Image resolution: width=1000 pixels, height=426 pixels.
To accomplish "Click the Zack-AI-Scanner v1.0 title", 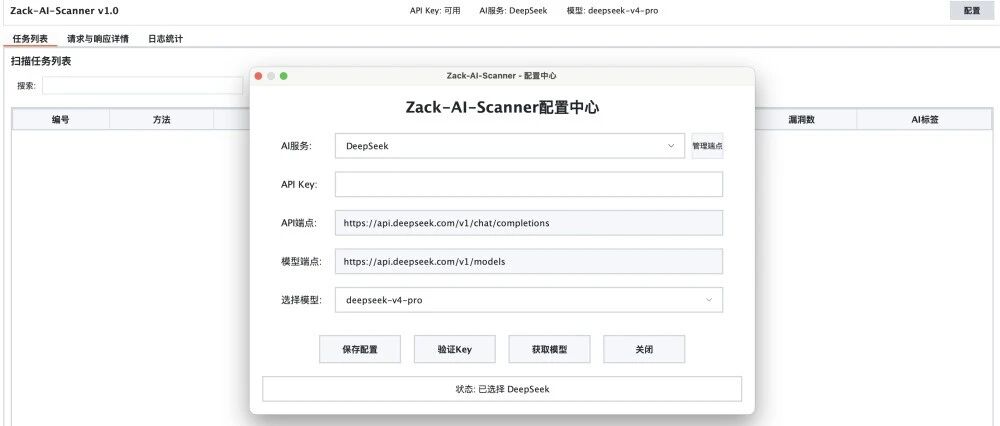I will tap(64, 11).
